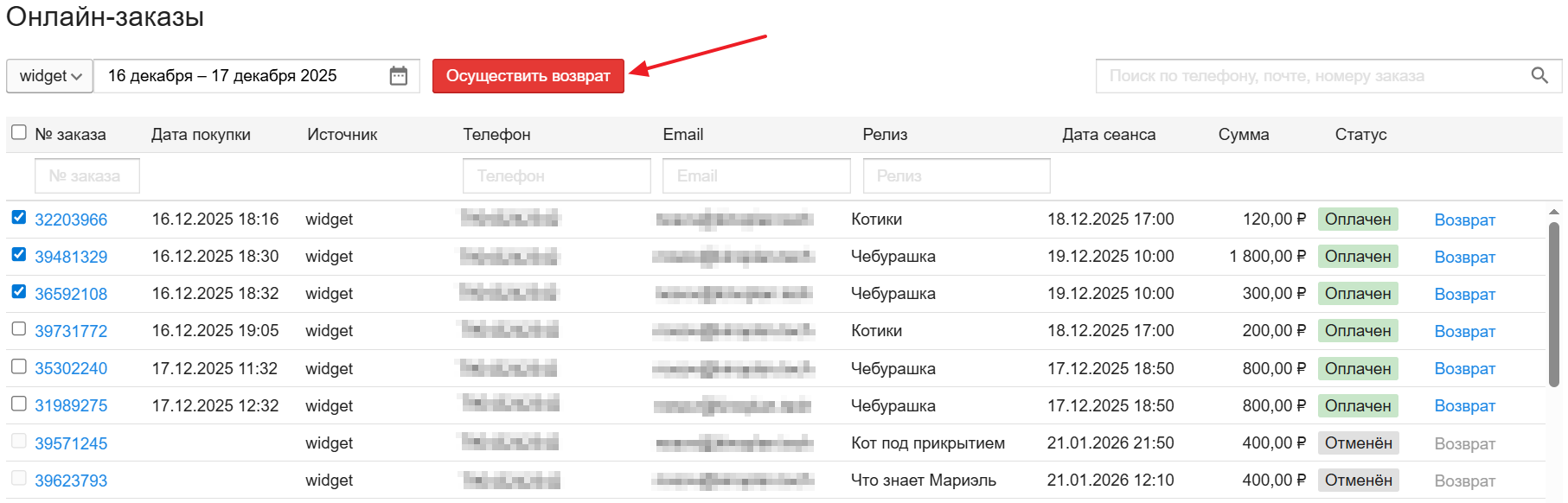
Task: Click the Email filter field
Action: [x=756, y=176]
